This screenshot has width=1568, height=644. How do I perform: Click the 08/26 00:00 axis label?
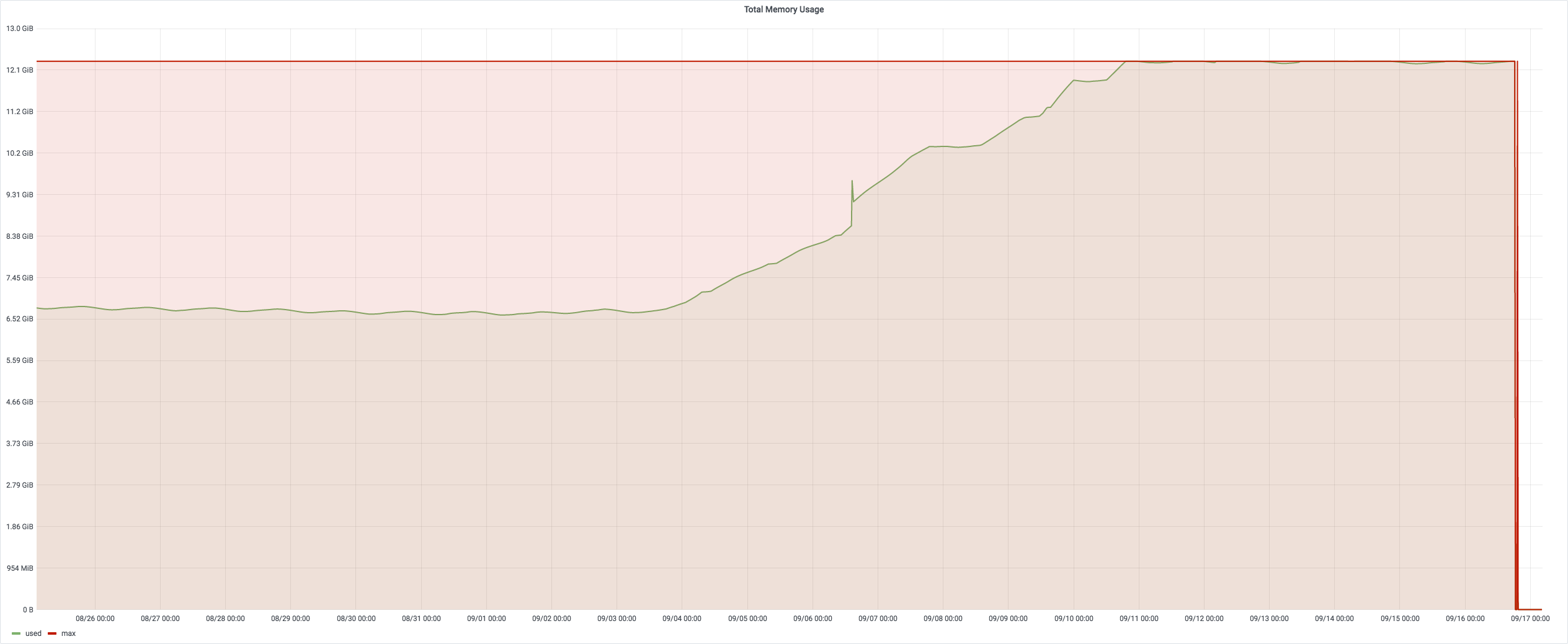click(x=94, y=618)
